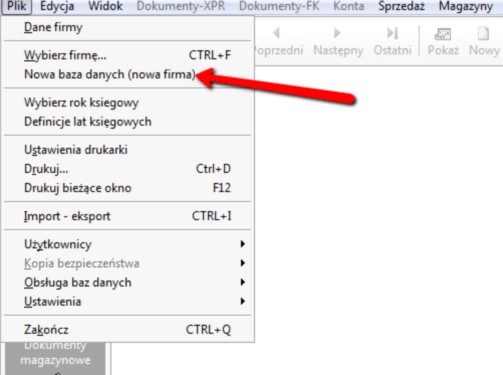Image resolution: width=503 pixels, height=375 pixels.
Task: Click the Dokumenty magazynowe sidebar button
Action: click(55, 353)
